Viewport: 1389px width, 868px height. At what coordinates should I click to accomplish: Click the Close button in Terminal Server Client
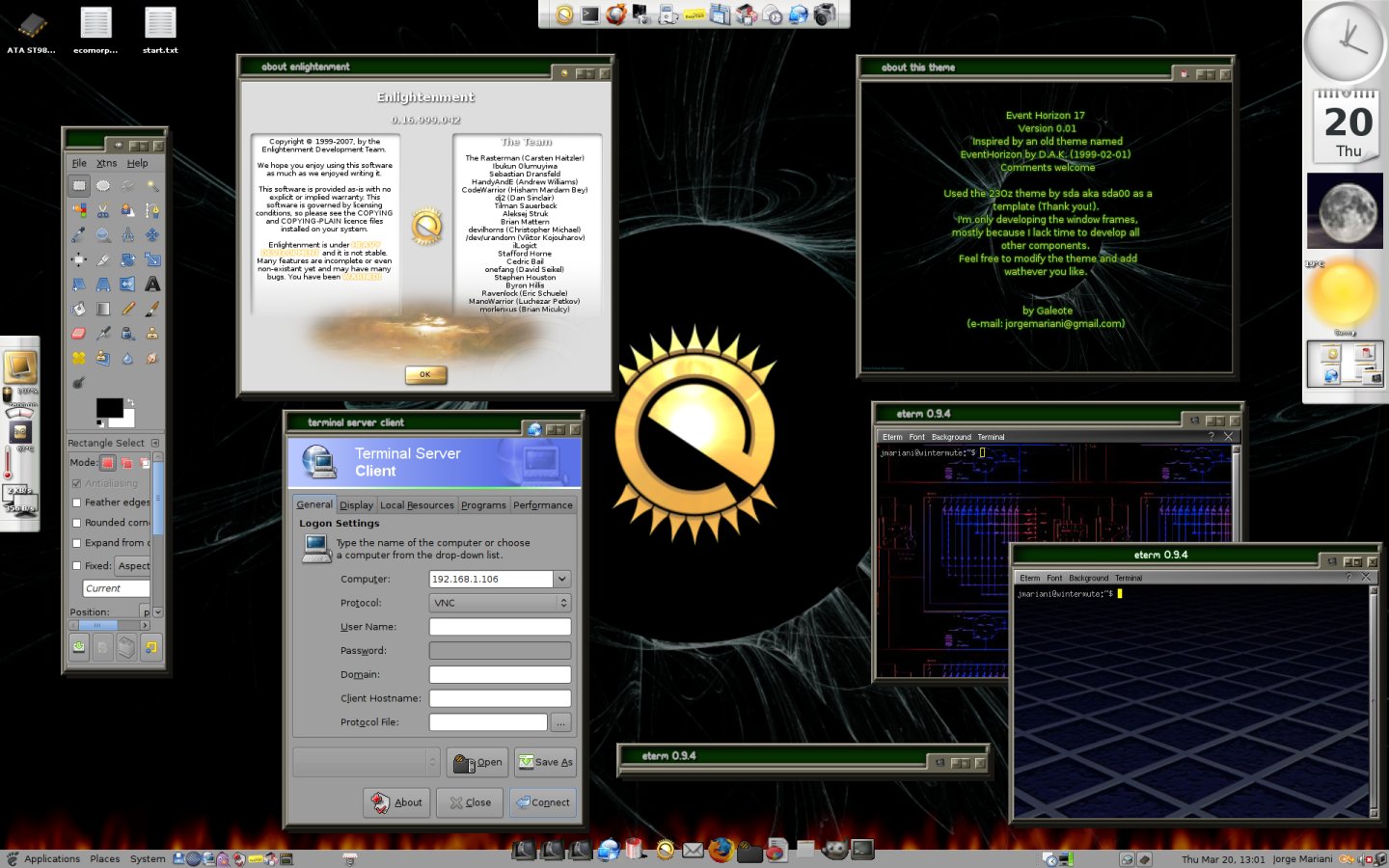(470, 802)
